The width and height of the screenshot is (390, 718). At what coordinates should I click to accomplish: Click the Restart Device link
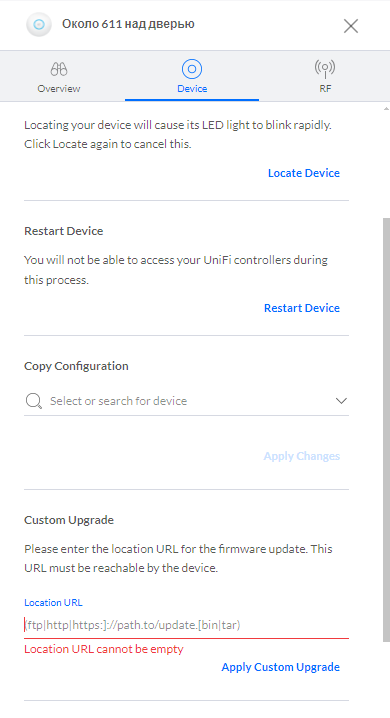point(302,308)
